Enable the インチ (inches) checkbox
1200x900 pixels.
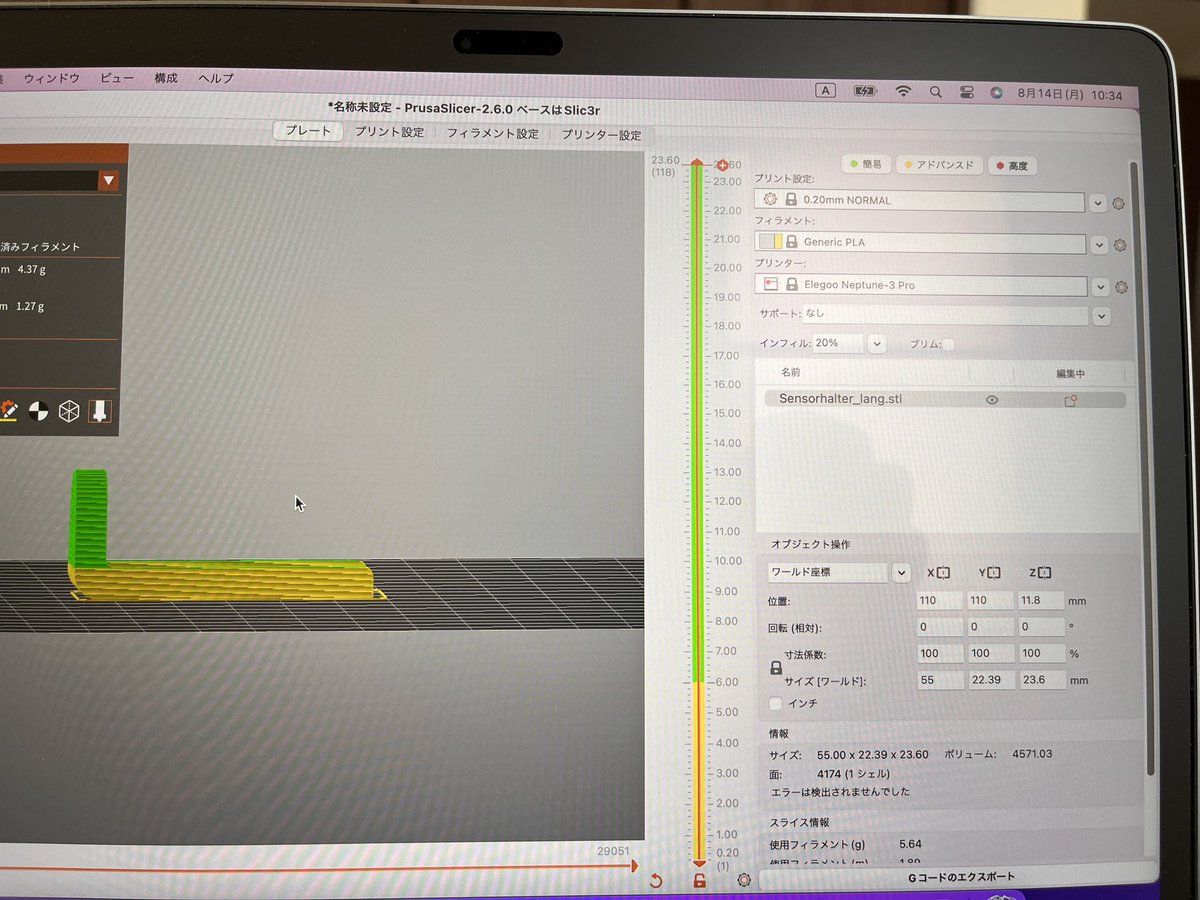point(776,703)
